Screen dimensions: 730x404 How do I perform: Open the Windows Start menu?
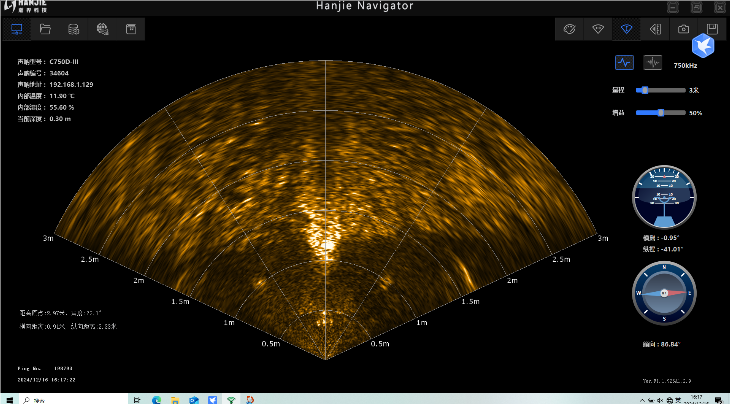(8, 398)
